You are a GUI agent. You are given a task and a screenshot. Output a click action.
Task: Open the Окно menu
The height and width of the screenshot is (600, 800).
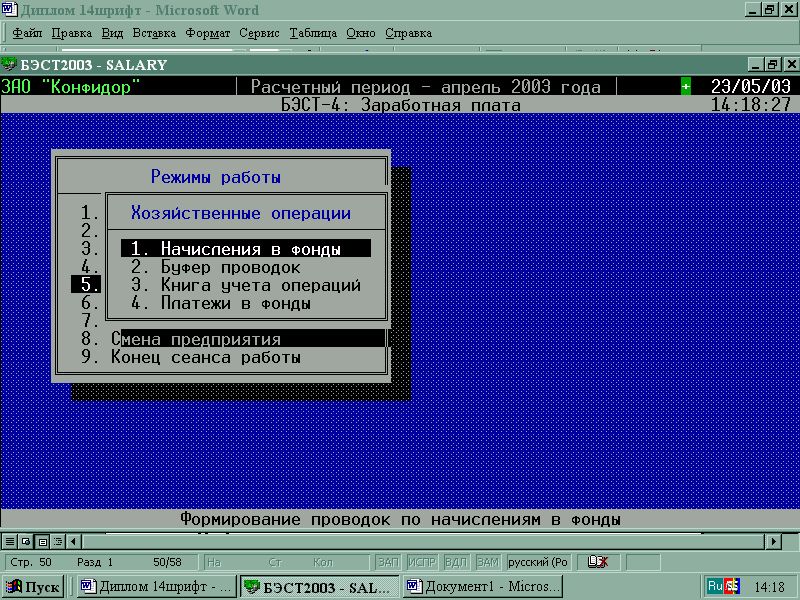pyautogui.click(x=361, y=33)
